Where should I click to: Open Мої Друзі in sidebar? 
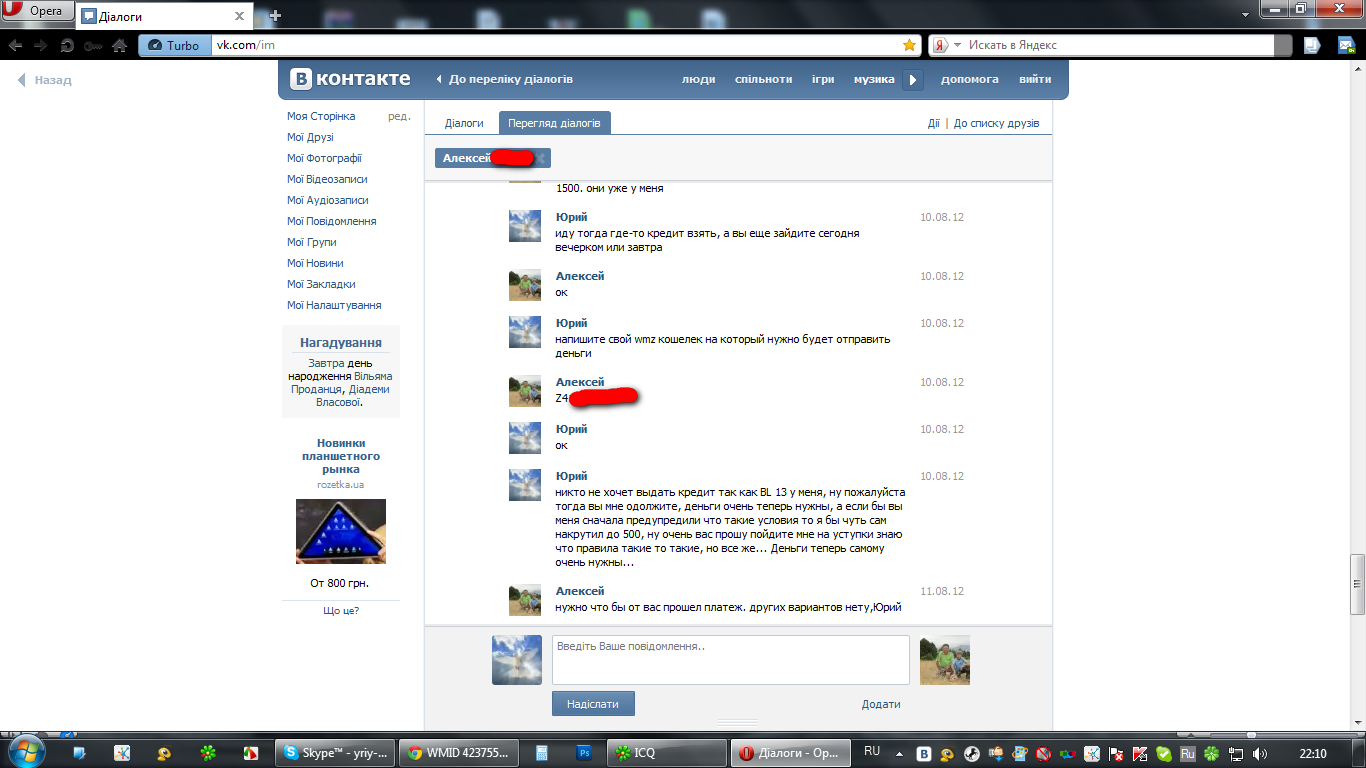click(310, 137)
